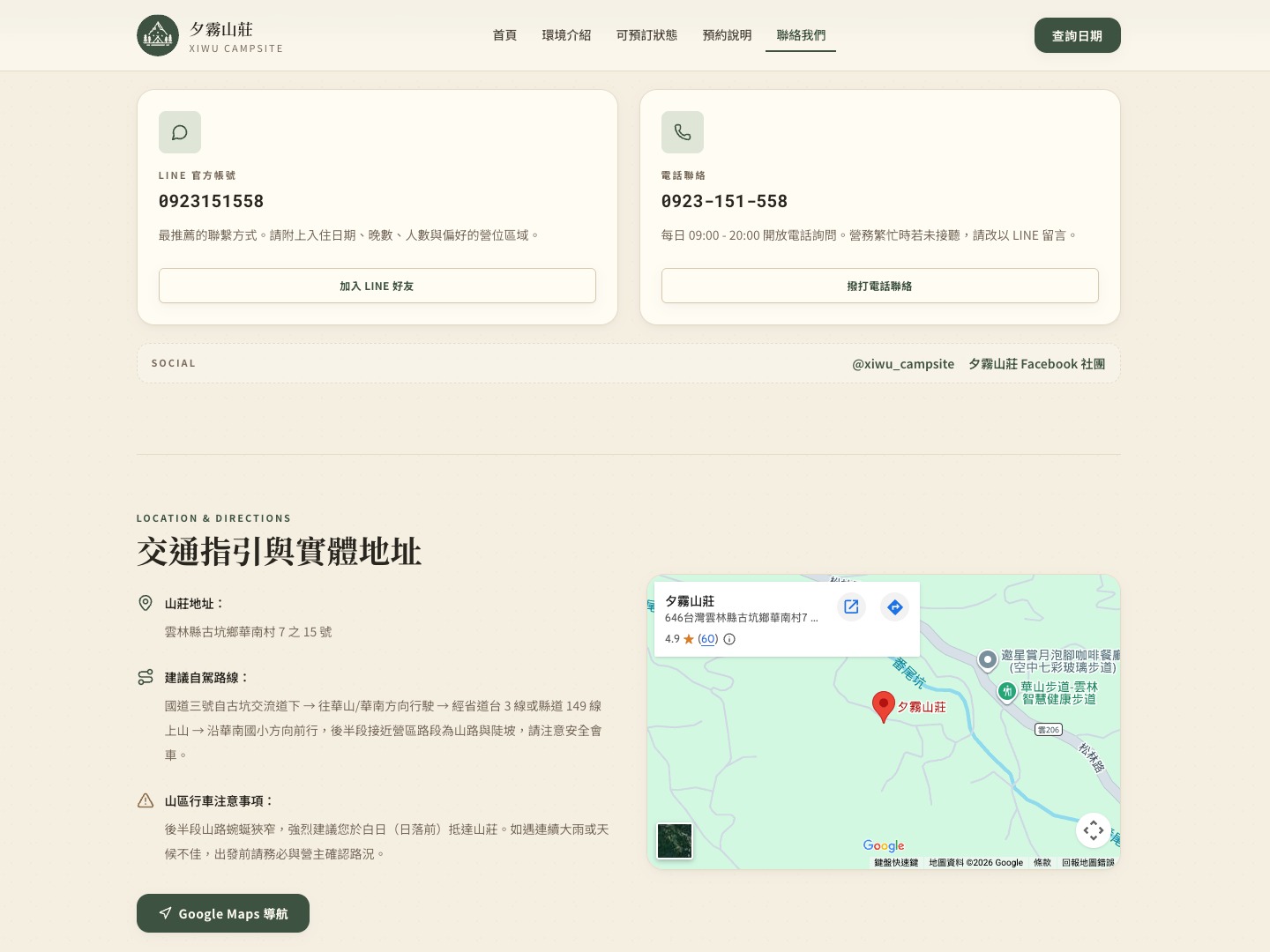Screen dimensions: 1270x952
Task: Open the 預約說明 page
Action: (727, 35)
